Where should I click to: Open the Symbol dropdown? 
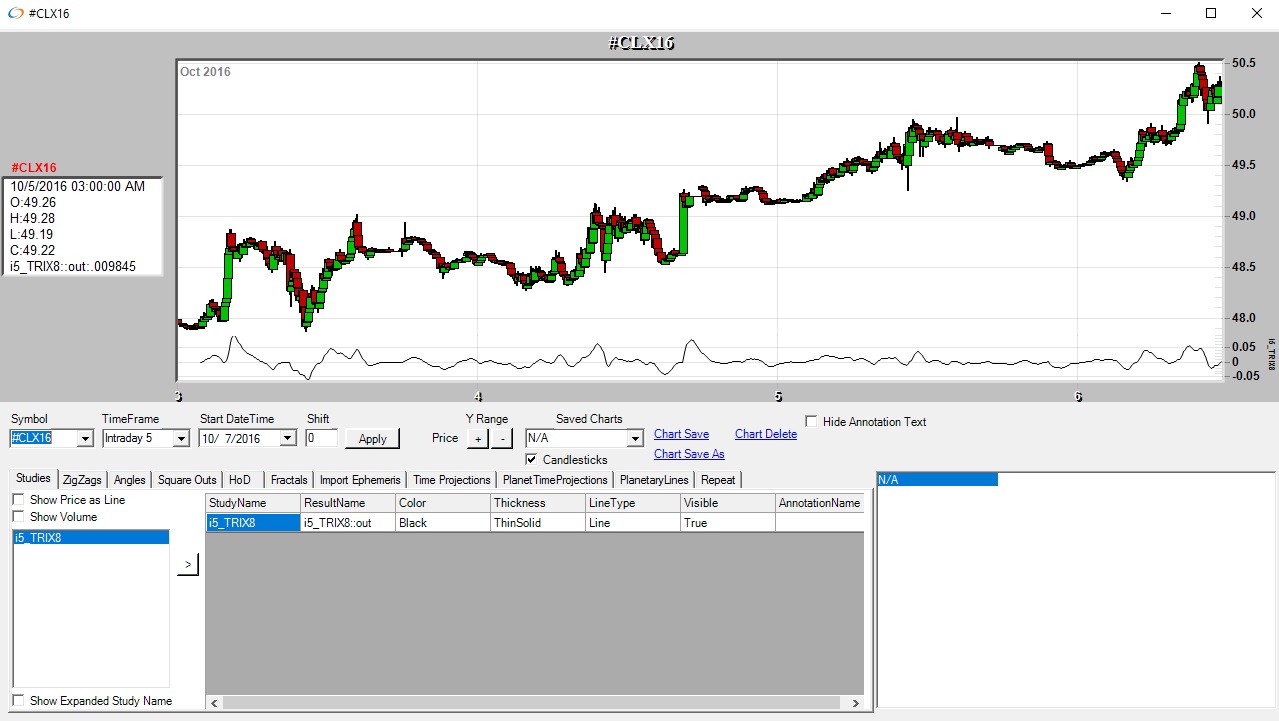(84, 438)
